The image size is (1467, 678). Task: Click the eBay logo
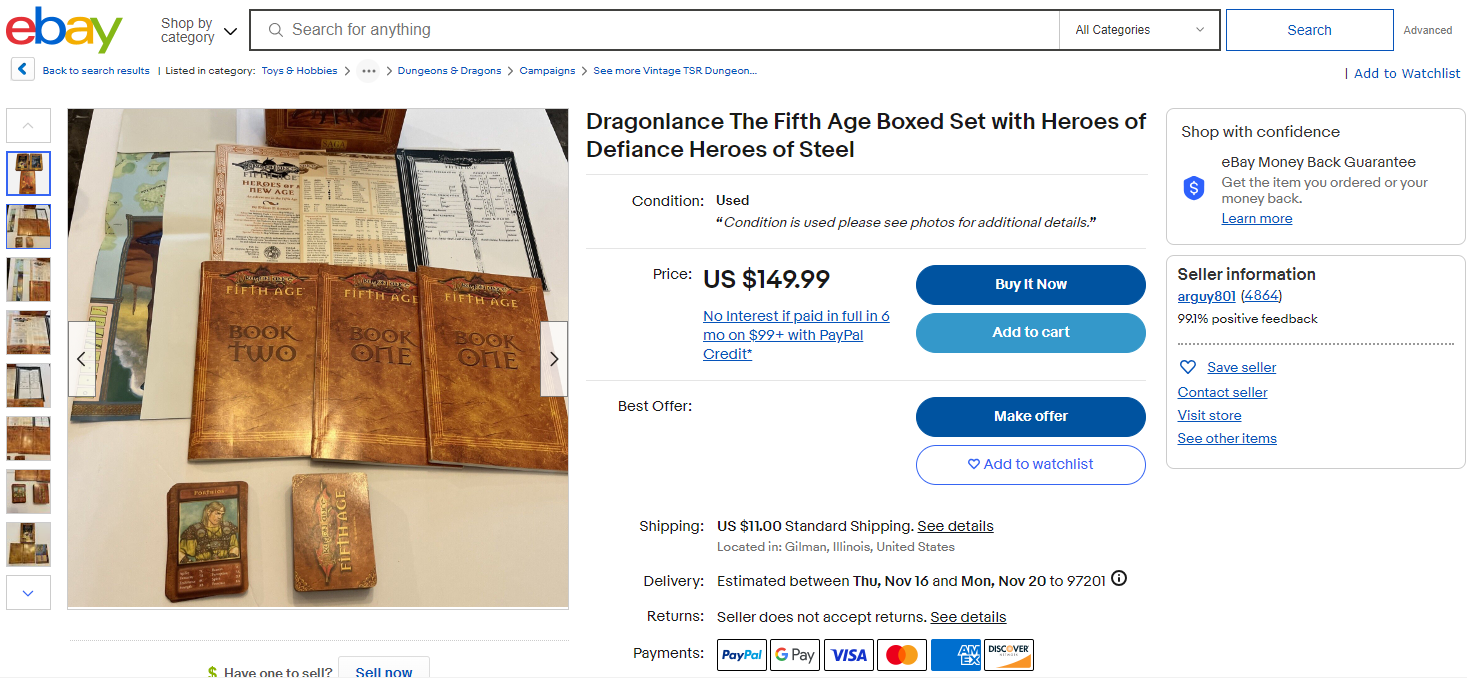64,30
